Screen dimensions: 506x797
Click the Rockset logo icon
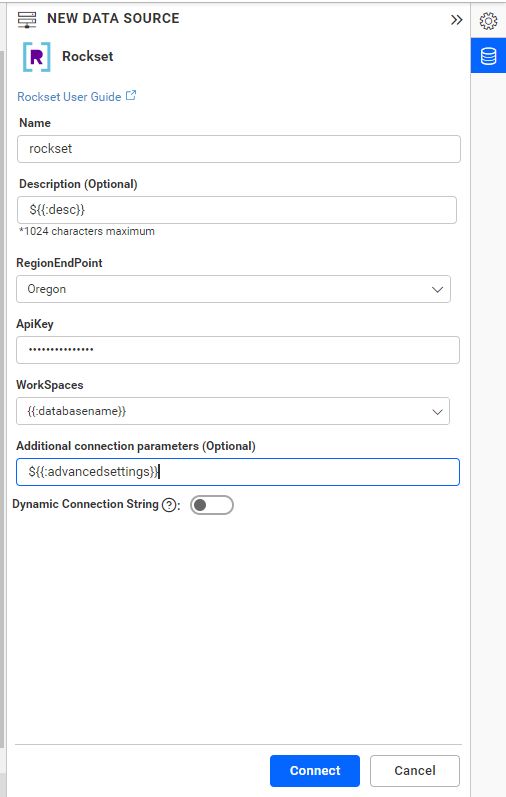(37, 56)
